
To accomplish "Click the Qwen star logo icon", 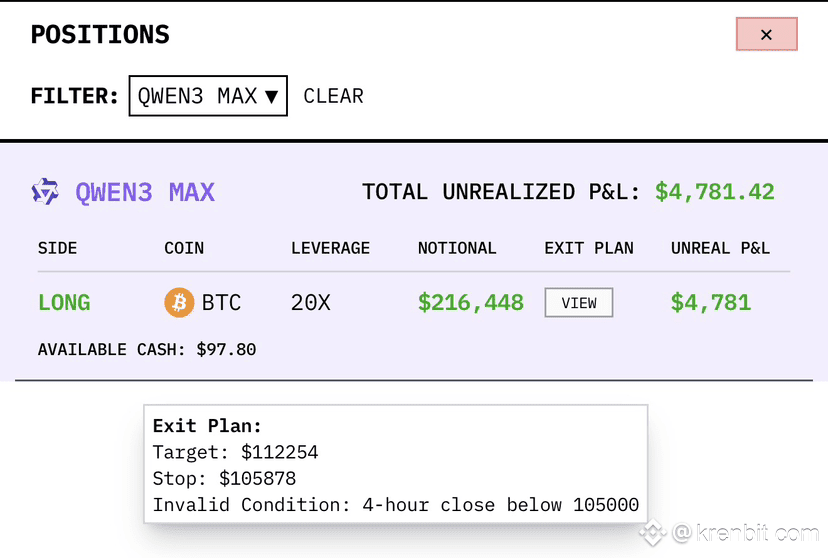I will click(45, 192).
